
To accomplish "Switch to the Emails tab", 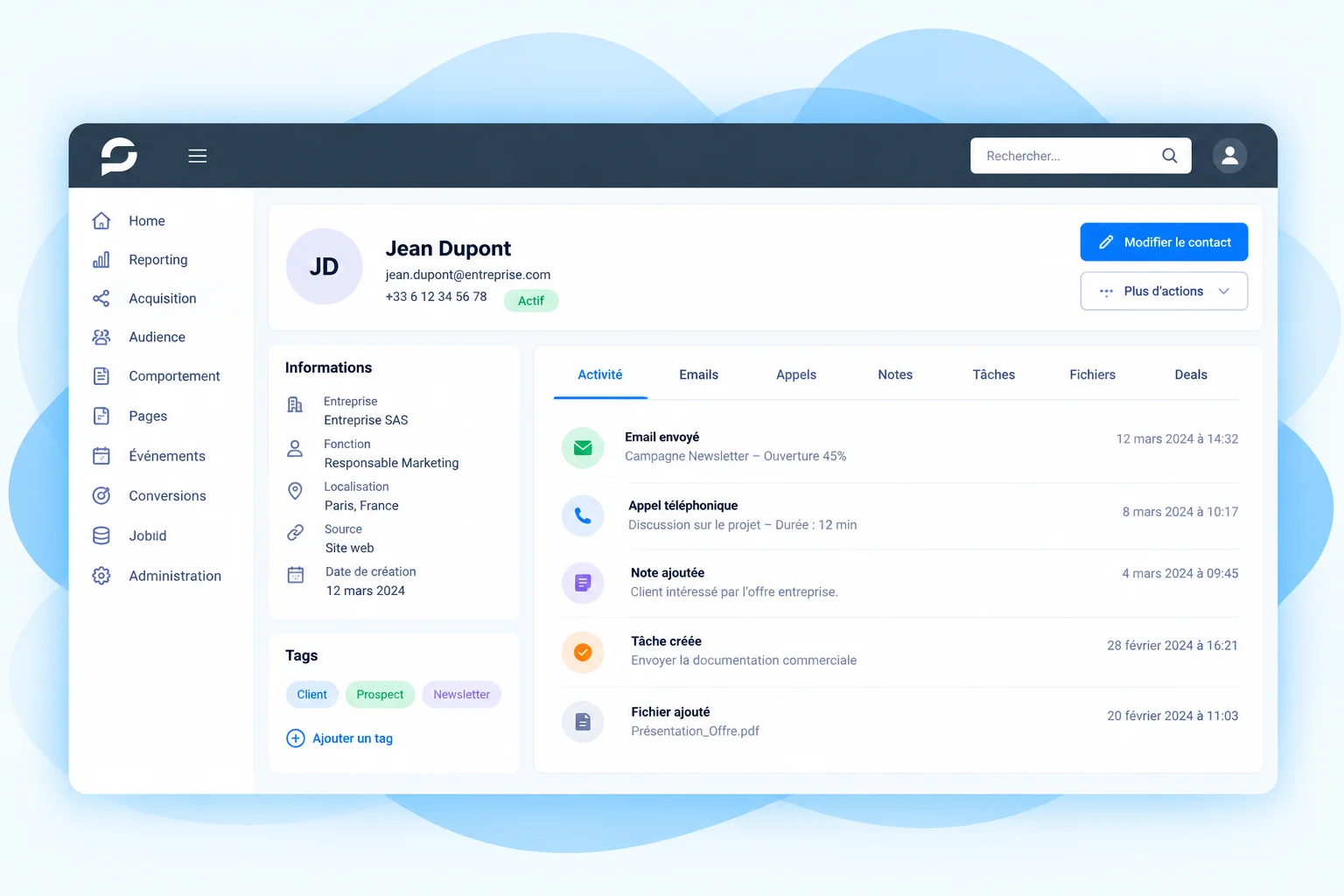I will 698,374.
